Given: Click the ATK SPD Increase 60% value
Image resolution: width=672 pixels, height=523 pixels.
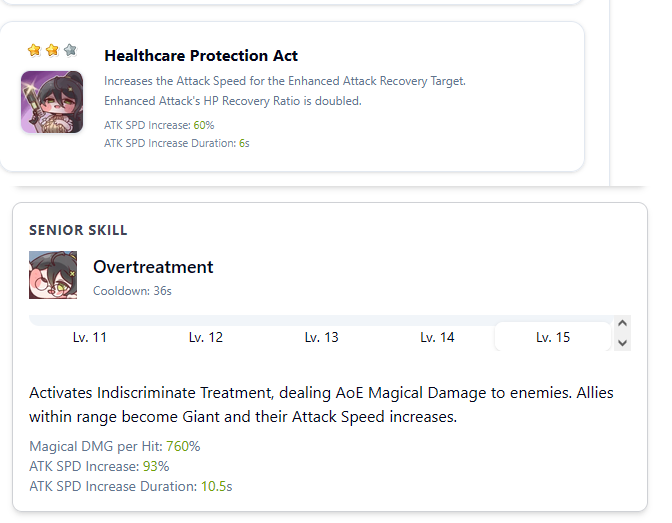Looking at the screenshot, I should point(204,125).
